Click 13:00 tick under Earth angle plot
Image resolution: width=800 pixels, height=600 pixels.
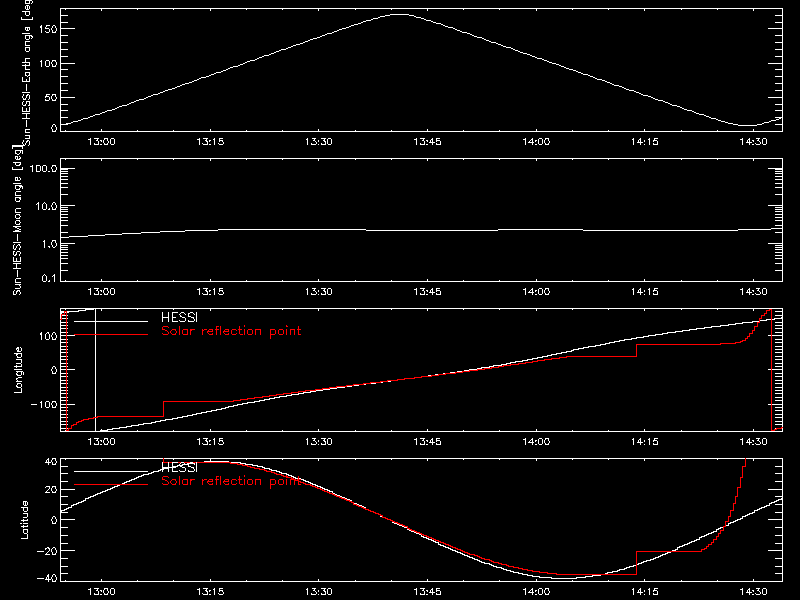point(102,142)
